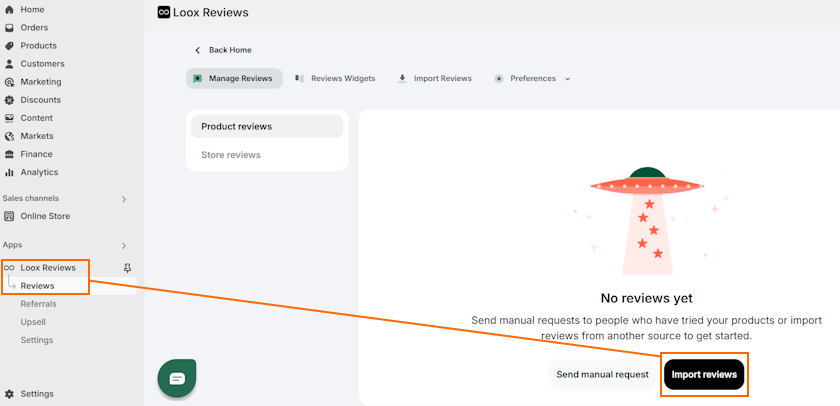Open the Import Reviews tab
The height and width of the screenshot is (406, 840).
[435, 78]
